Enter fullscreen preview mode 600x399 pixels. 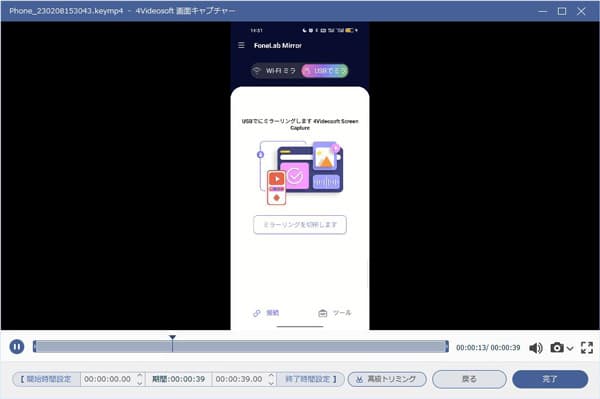coord(587,347)
